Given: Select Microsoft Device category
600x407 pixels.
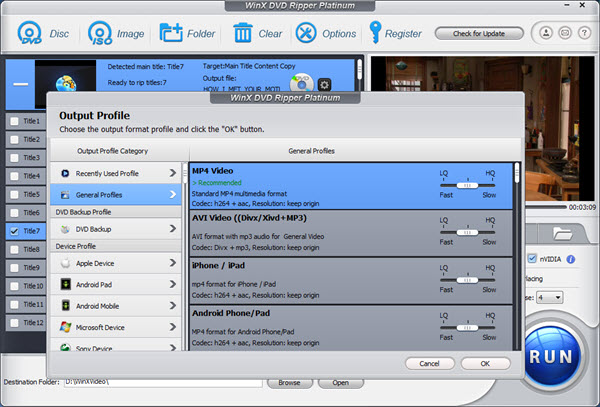Looking at the screenshot, I should pos(116,327).
